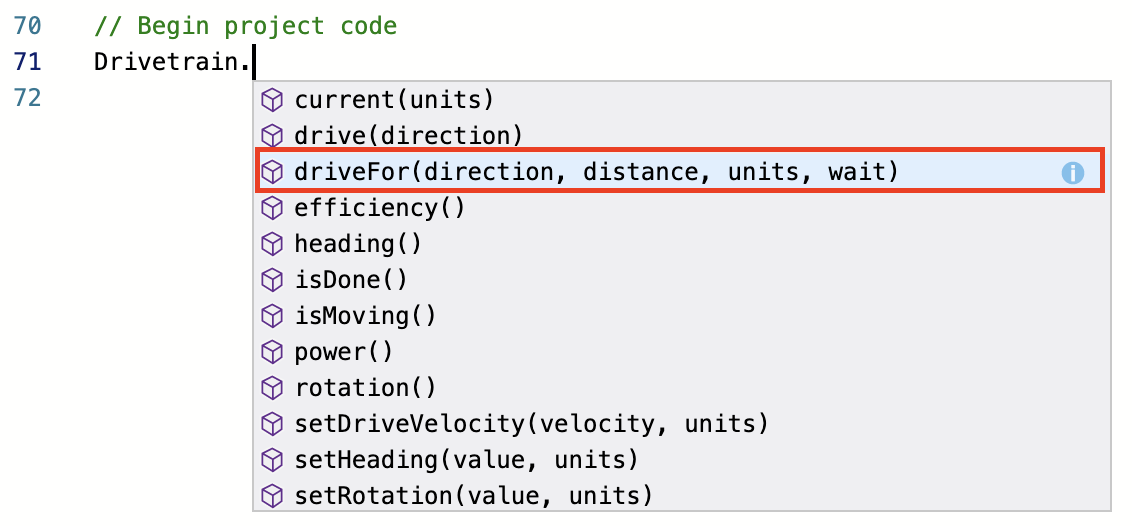Click the info icon on driveFor suggestion
Image resolution: width=1132 pixels, height=526 pixels.
tap(1072, 173)
